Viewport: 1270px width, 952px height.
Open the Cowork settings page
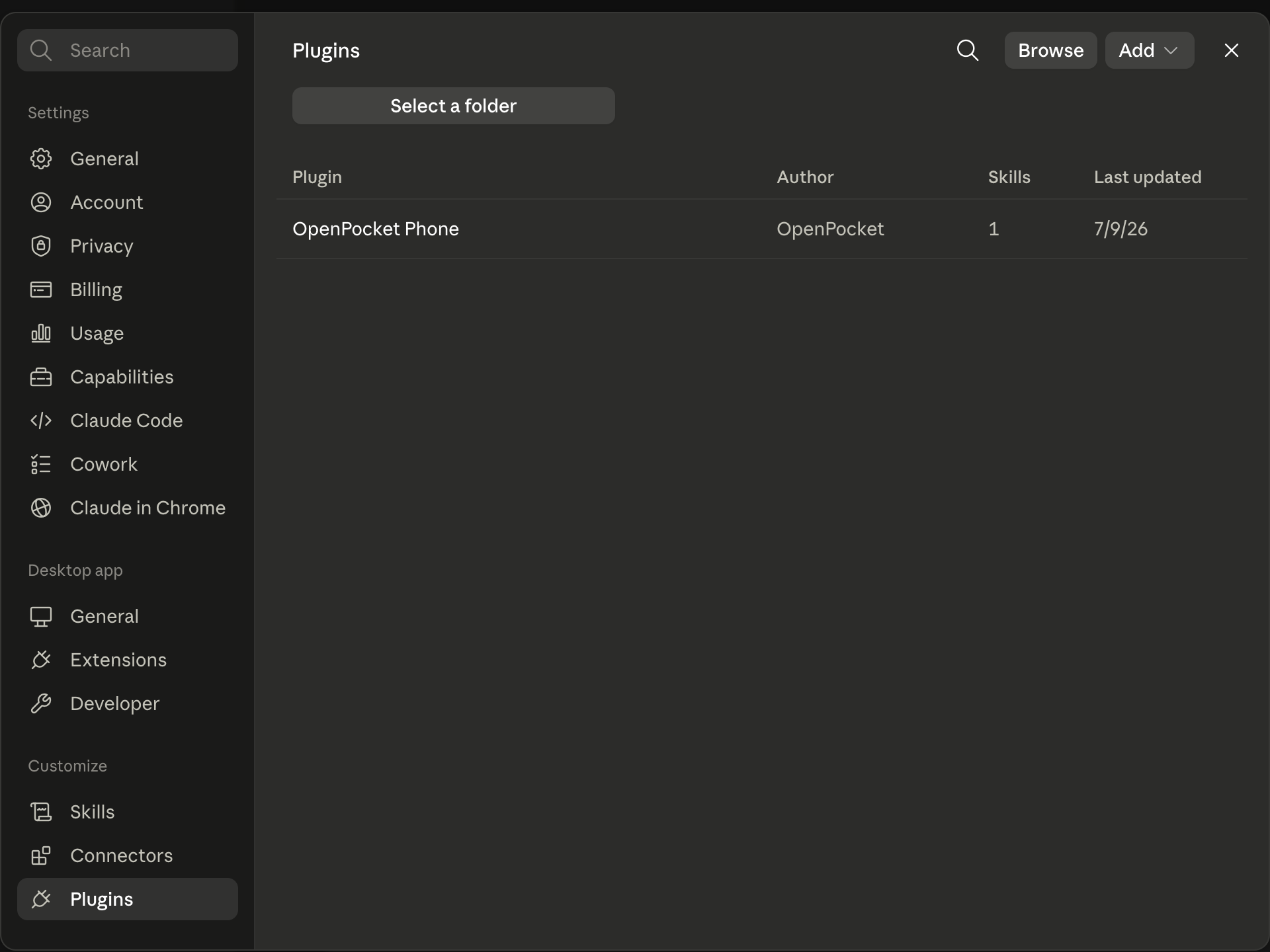coord(128,464)
